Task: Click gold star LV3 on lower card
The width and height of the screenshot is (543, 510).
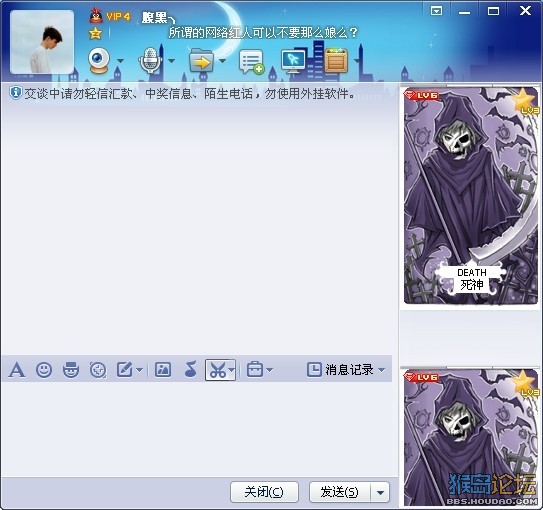Action: coord(526,383)
